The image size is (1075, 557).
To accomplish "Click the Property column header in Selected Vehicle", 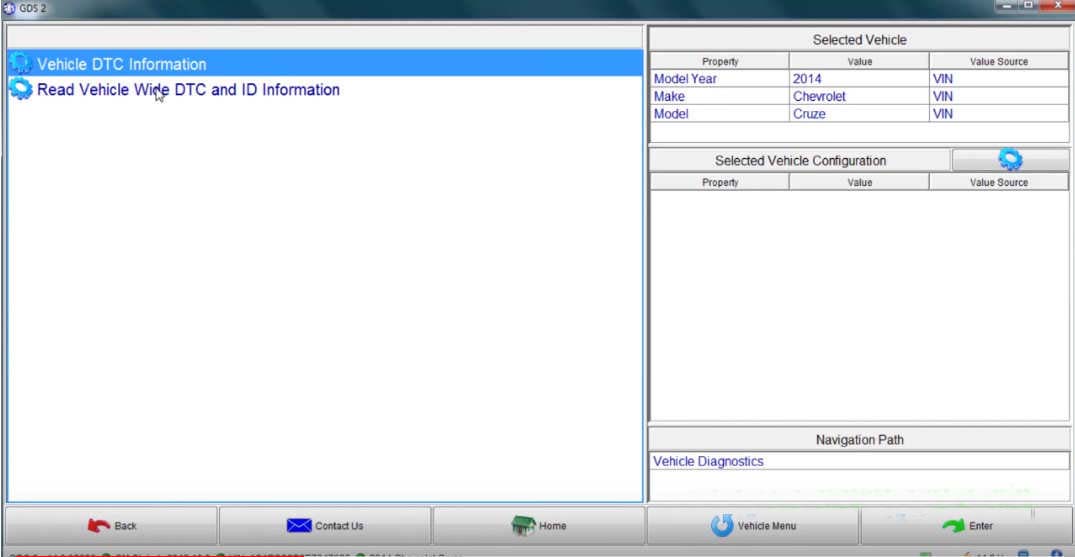I will (720, 62).
